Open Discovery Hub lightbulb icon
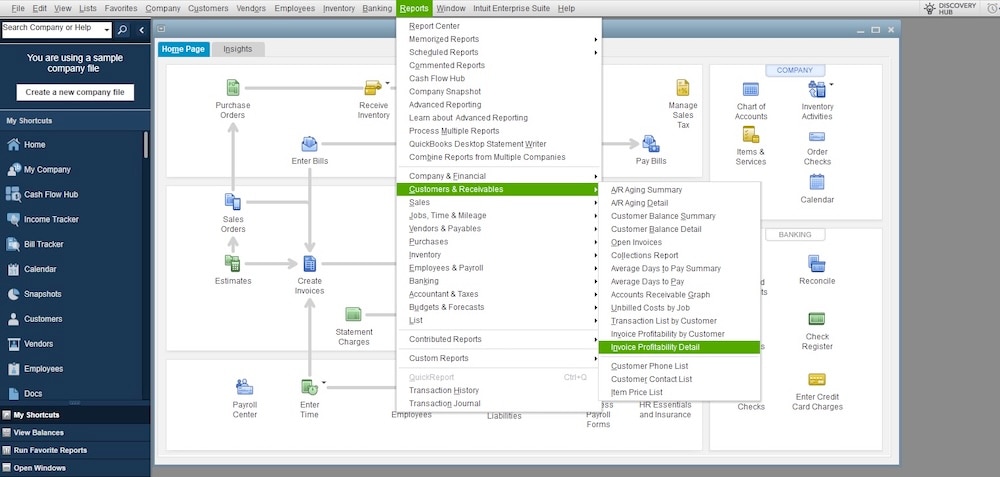 930,8
